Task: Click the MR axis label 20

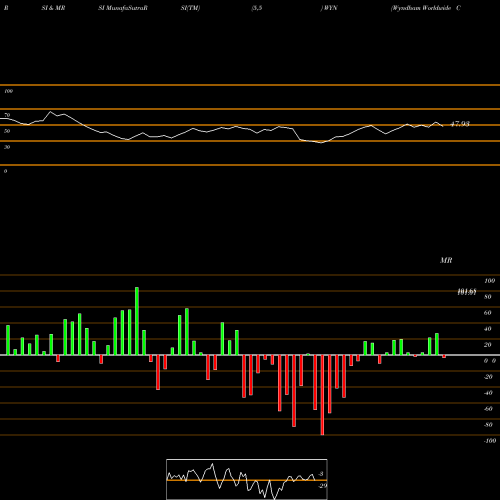Action: click(488, 345)
